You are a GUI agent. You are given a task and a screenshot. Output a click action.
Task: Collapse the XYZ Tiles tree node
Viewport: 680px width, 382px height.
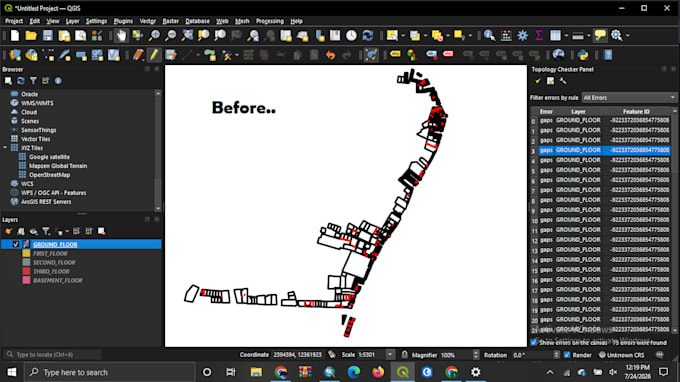5,148
